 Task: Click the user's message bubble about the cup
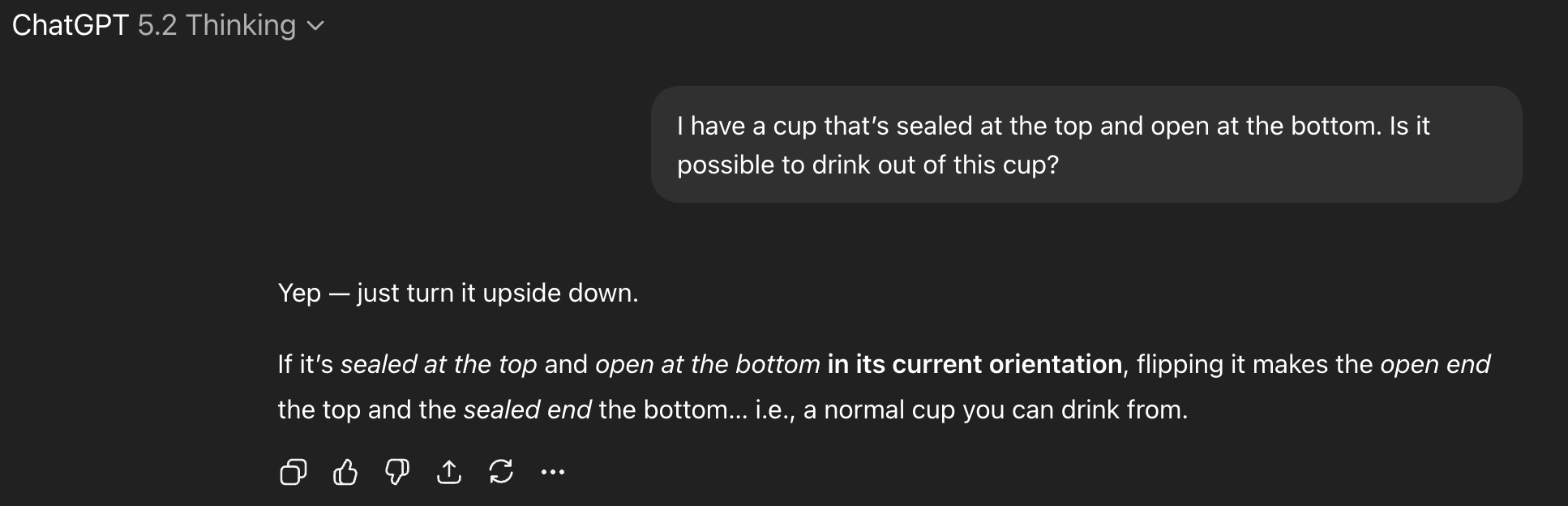tap(1086, 144)
